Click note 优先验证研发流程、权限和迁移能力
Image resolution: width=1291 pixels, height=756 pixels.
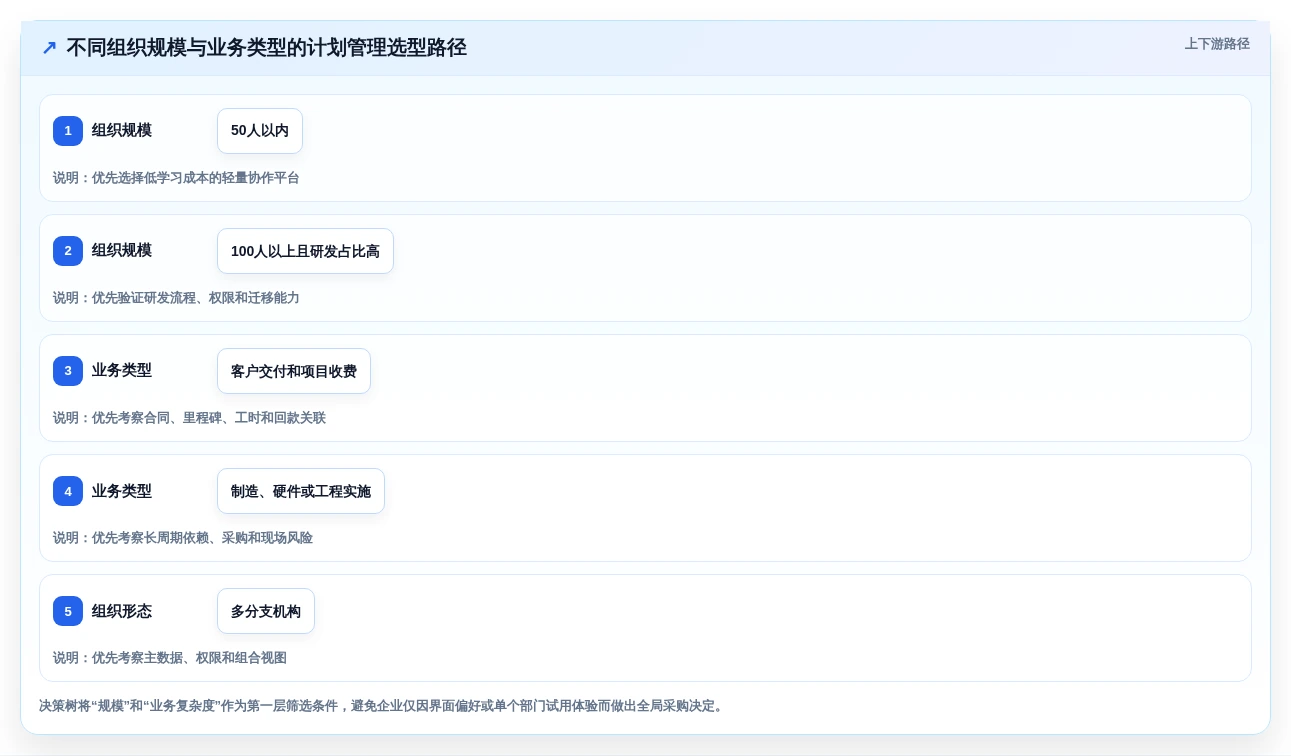click(176, 298)
